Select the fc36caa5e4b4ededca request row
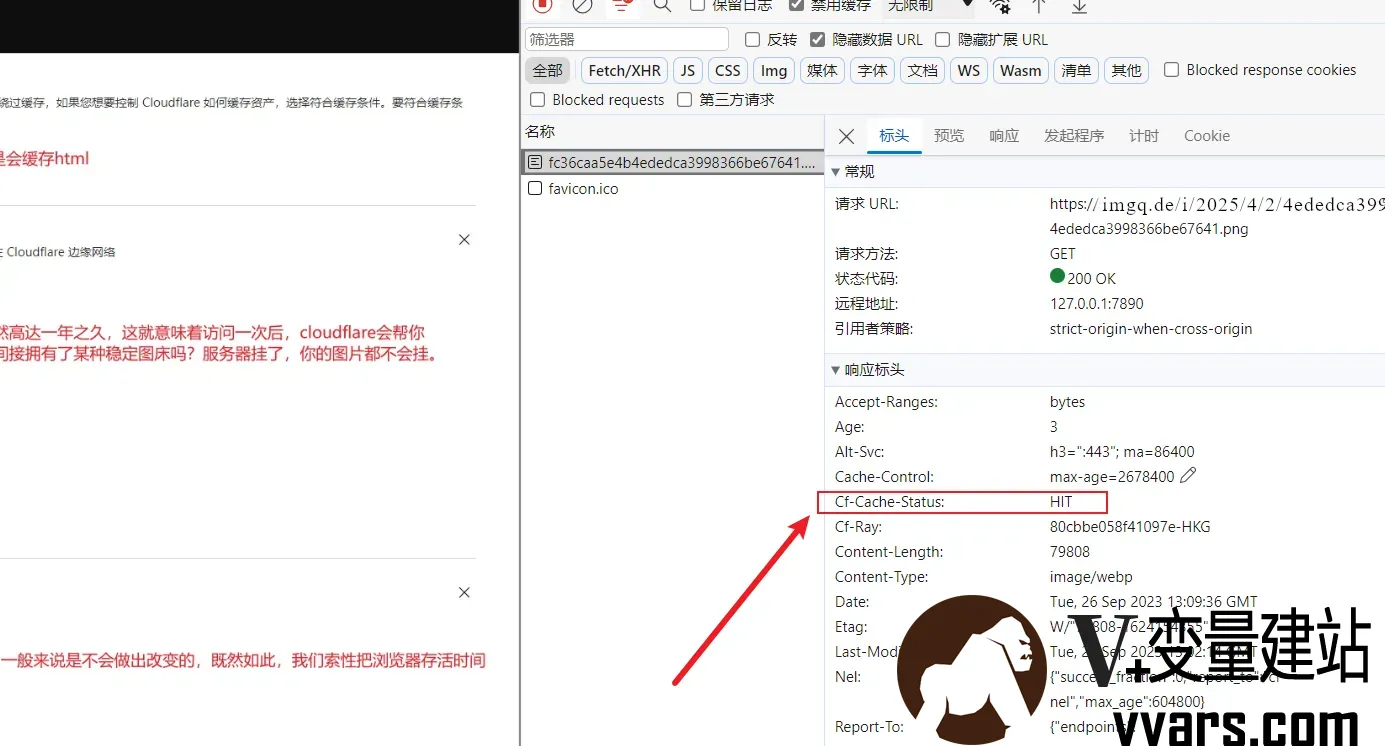The image size is (1385, 746). (x=673, y=162)
